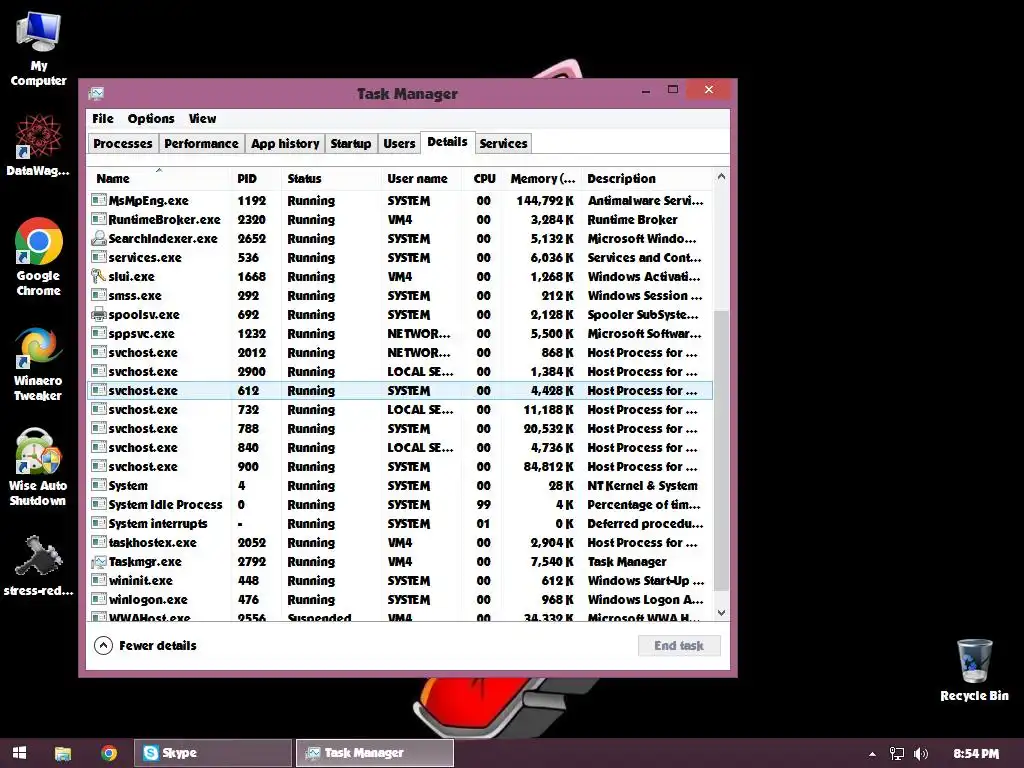
Task: Click the volume speaker tray icon
Action: point(921,754)
